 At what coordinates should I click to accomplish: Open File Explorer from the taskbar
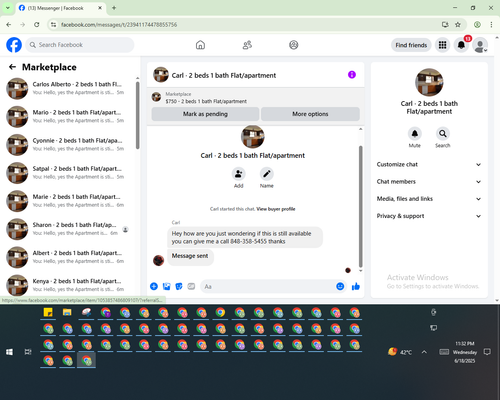[x=67, y=313]
